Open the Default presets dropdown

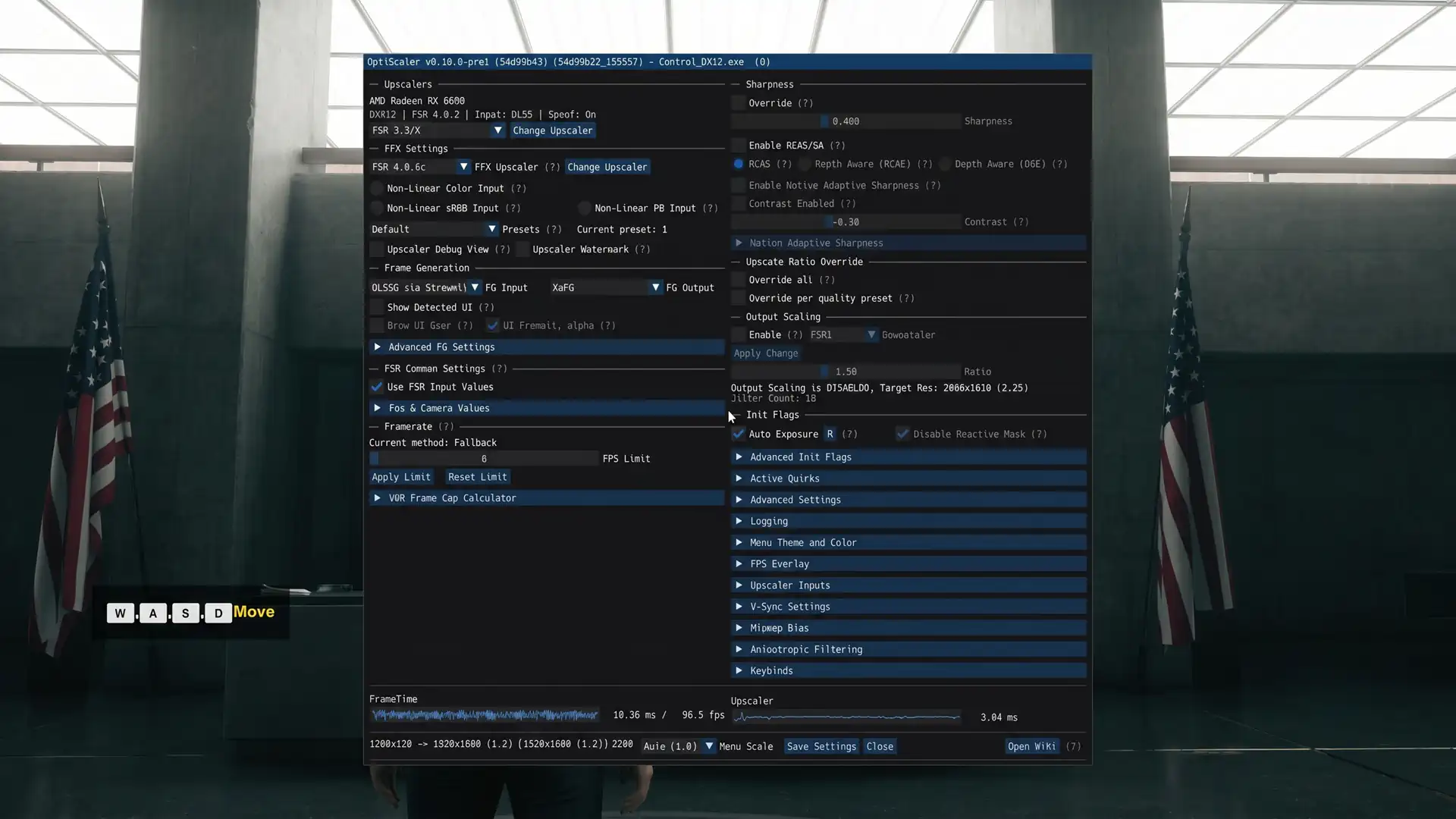click(434, 229)
